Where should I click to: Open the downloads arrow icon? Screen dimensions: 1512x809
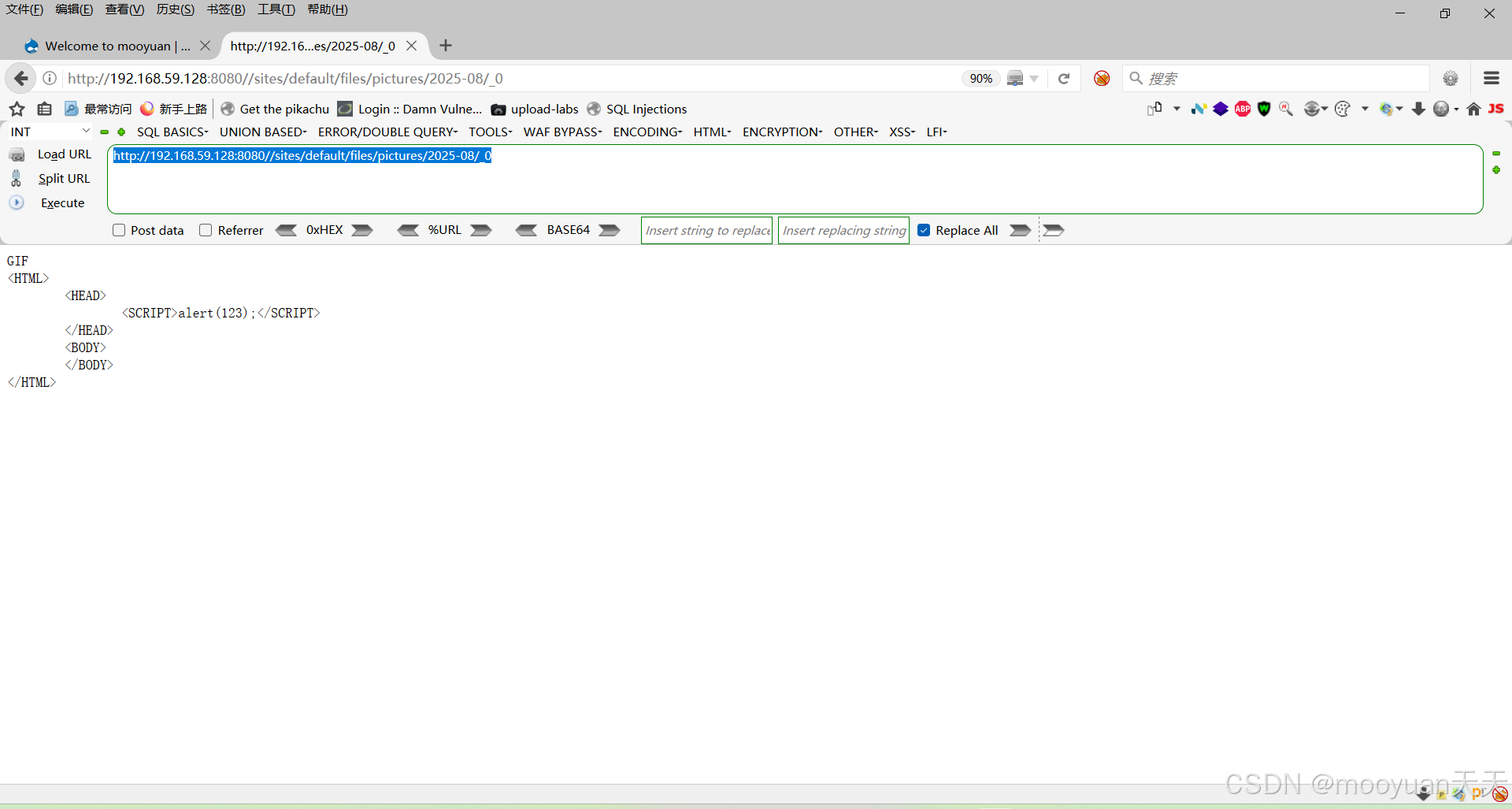point(1418,109)
